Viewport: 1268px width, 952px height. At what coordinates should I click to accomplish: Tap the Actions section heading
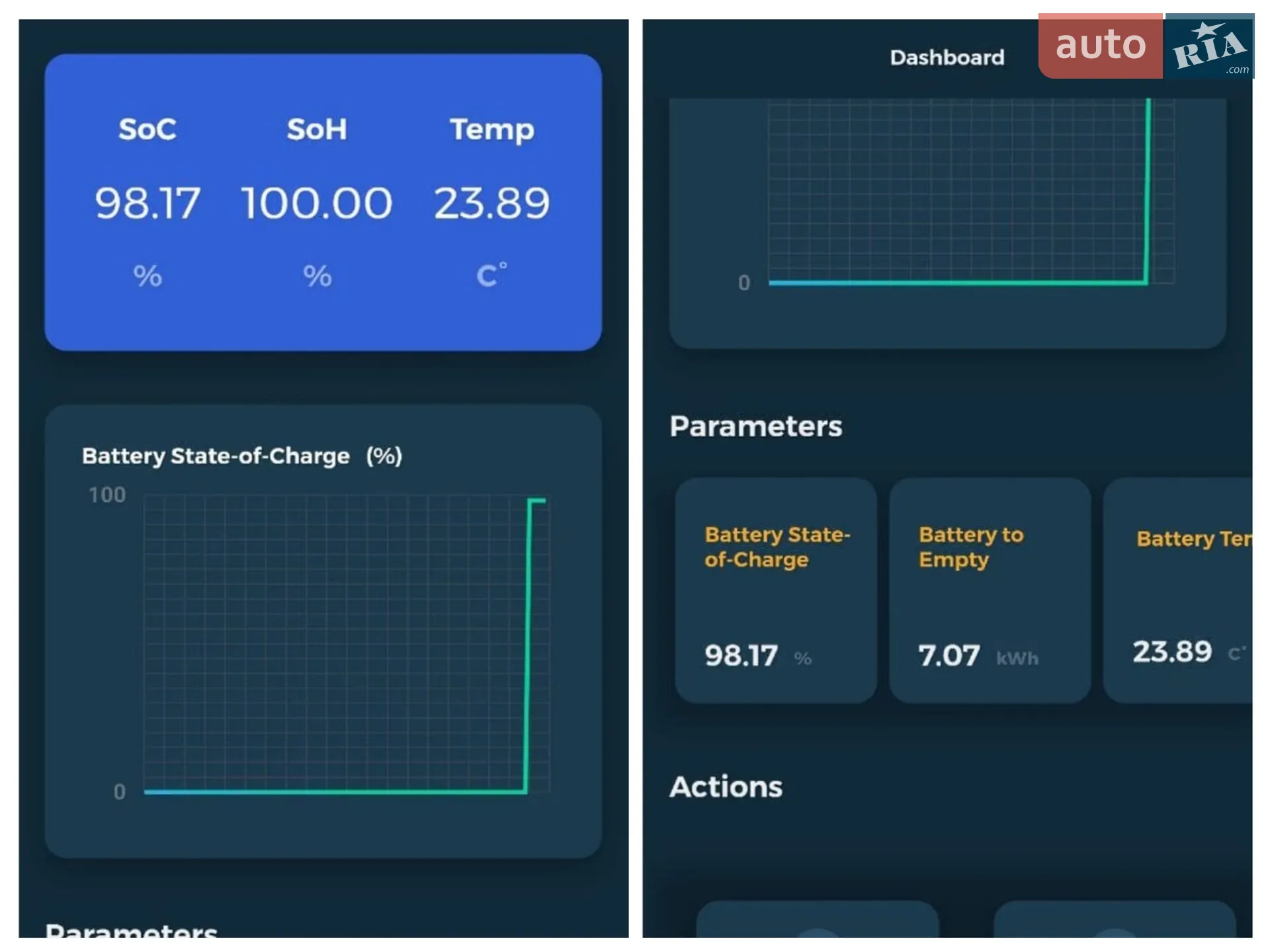tap(726, 787)
